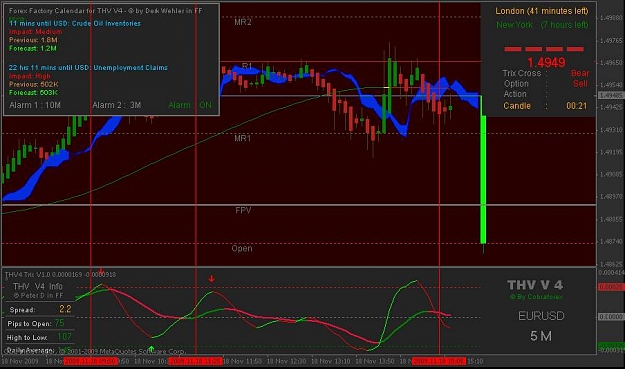This screenshot has height=369, width=625.
Task: Click the Candle countdown 00:21
Action: point(576,106)
